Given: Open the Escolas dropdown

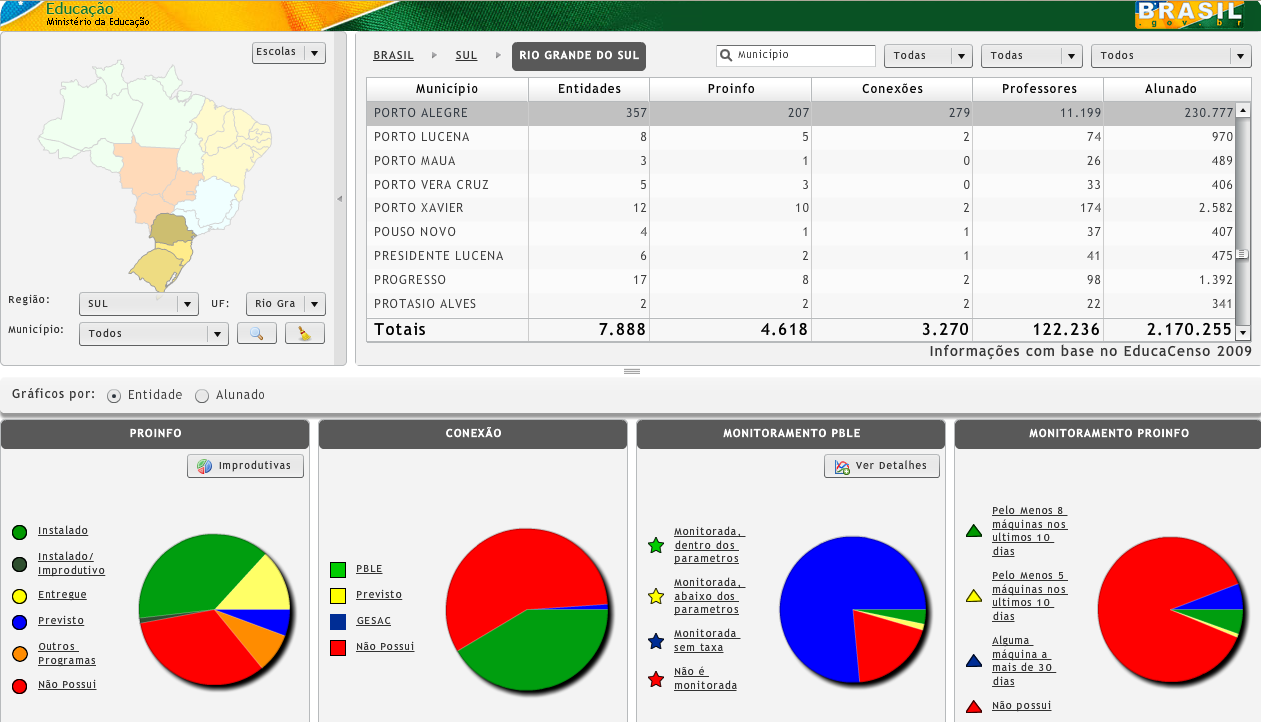Looking at the screenshot, I should coord(289,53).
